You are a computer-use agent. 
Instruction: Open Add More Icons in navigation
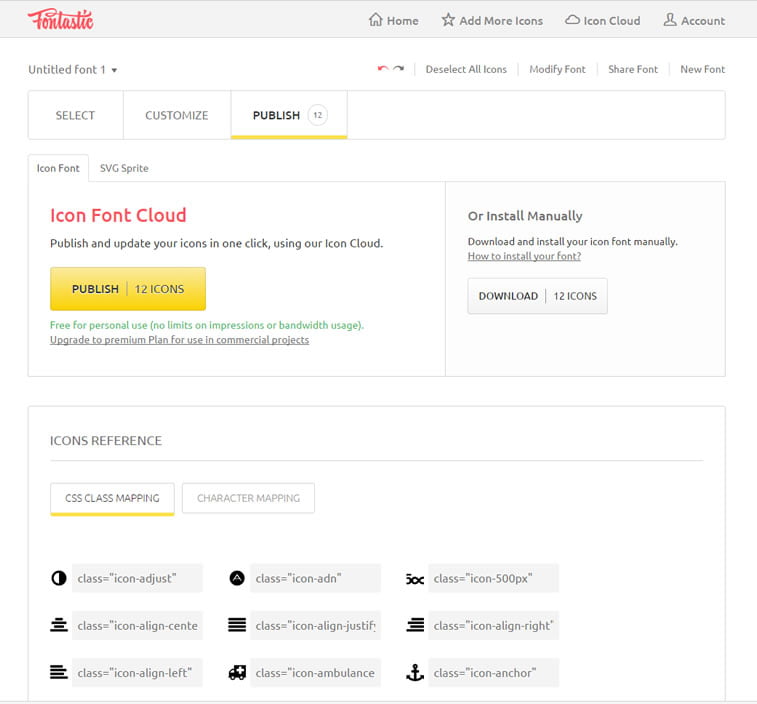tap(492, 20)
